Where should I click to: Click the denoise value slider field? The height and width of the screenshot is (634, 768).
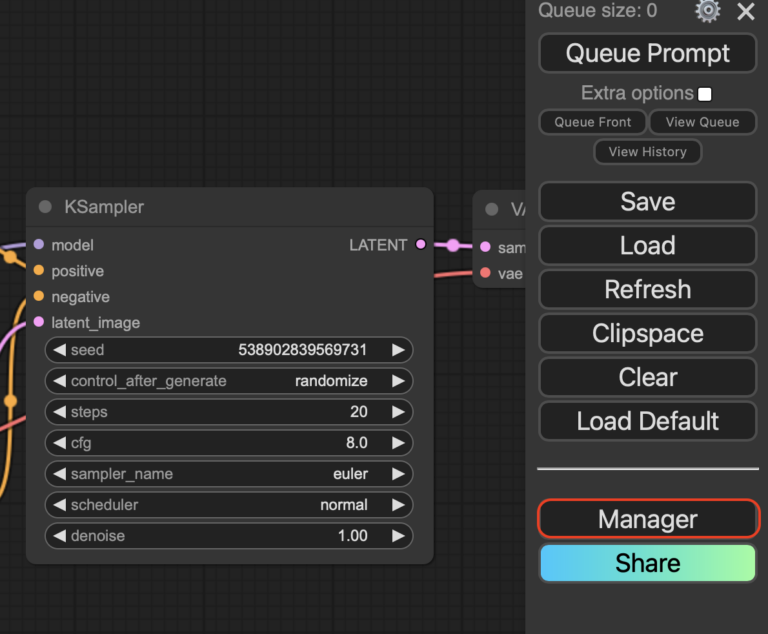coord(229,536)
